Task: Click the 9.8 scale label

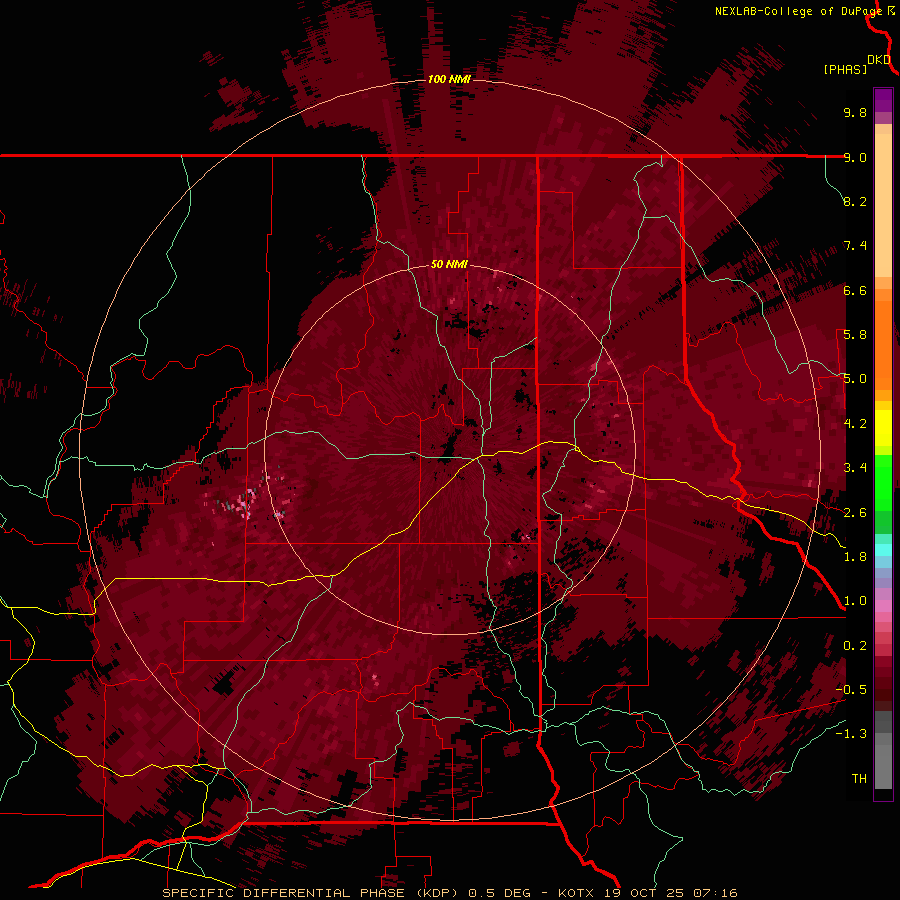Action: pos(855,112)
